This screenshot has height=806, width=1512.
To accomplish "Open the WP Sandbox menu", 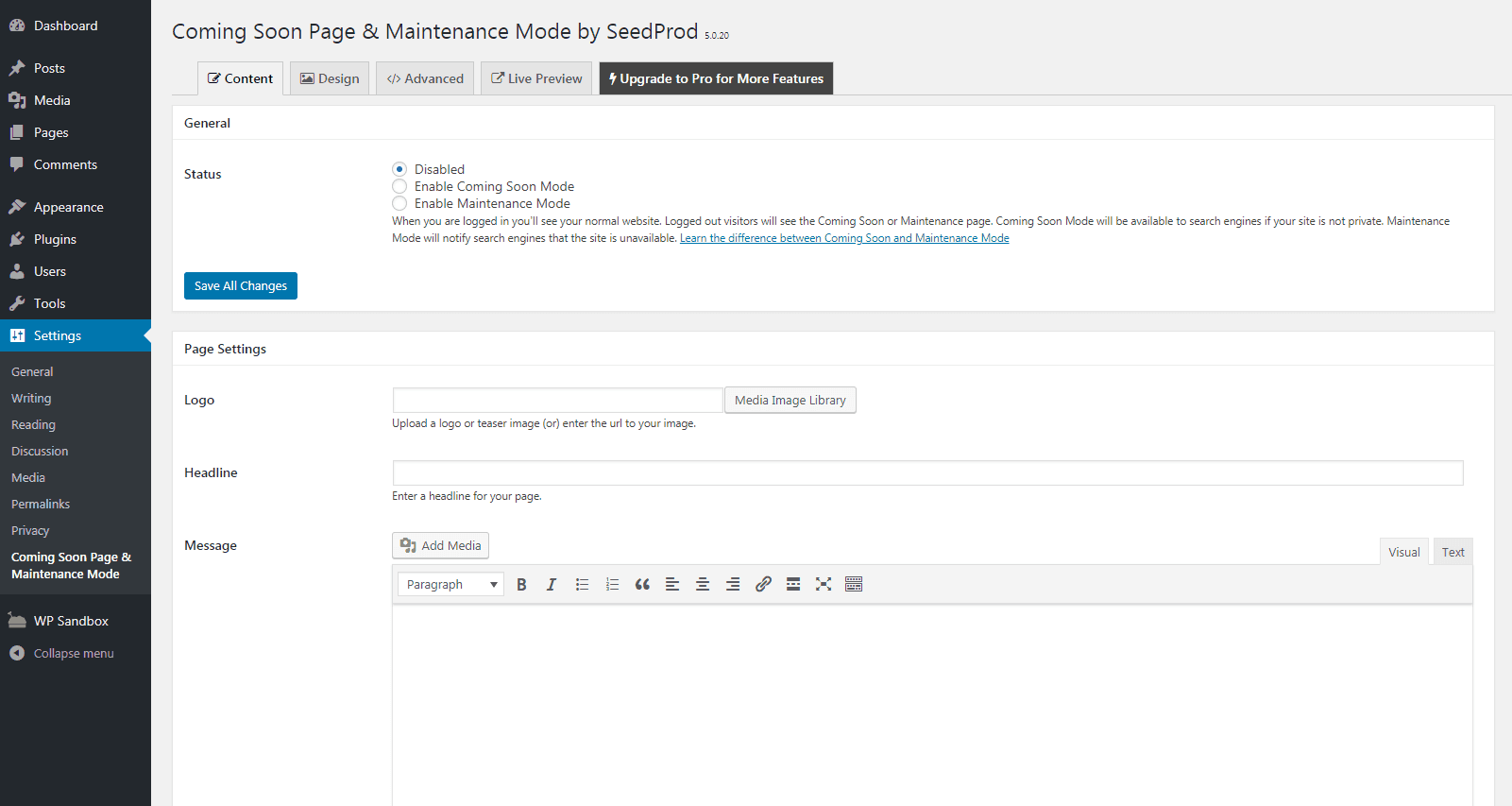I will 76,621.
